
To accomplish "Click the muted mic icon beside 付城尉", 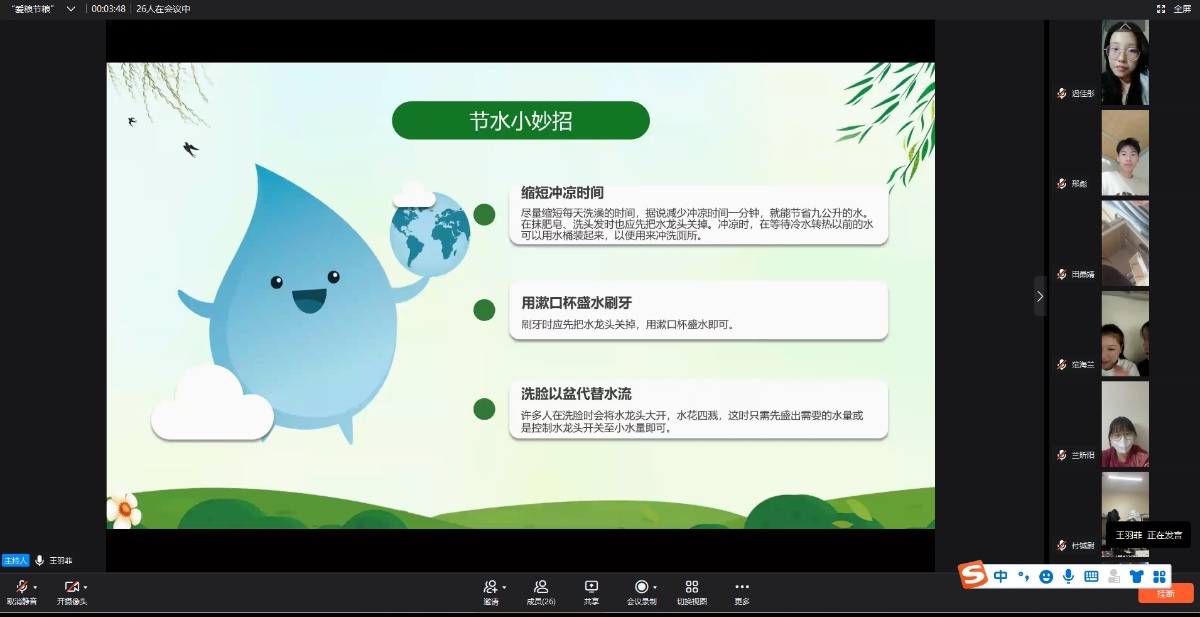I will click(x=1062, y=545).
